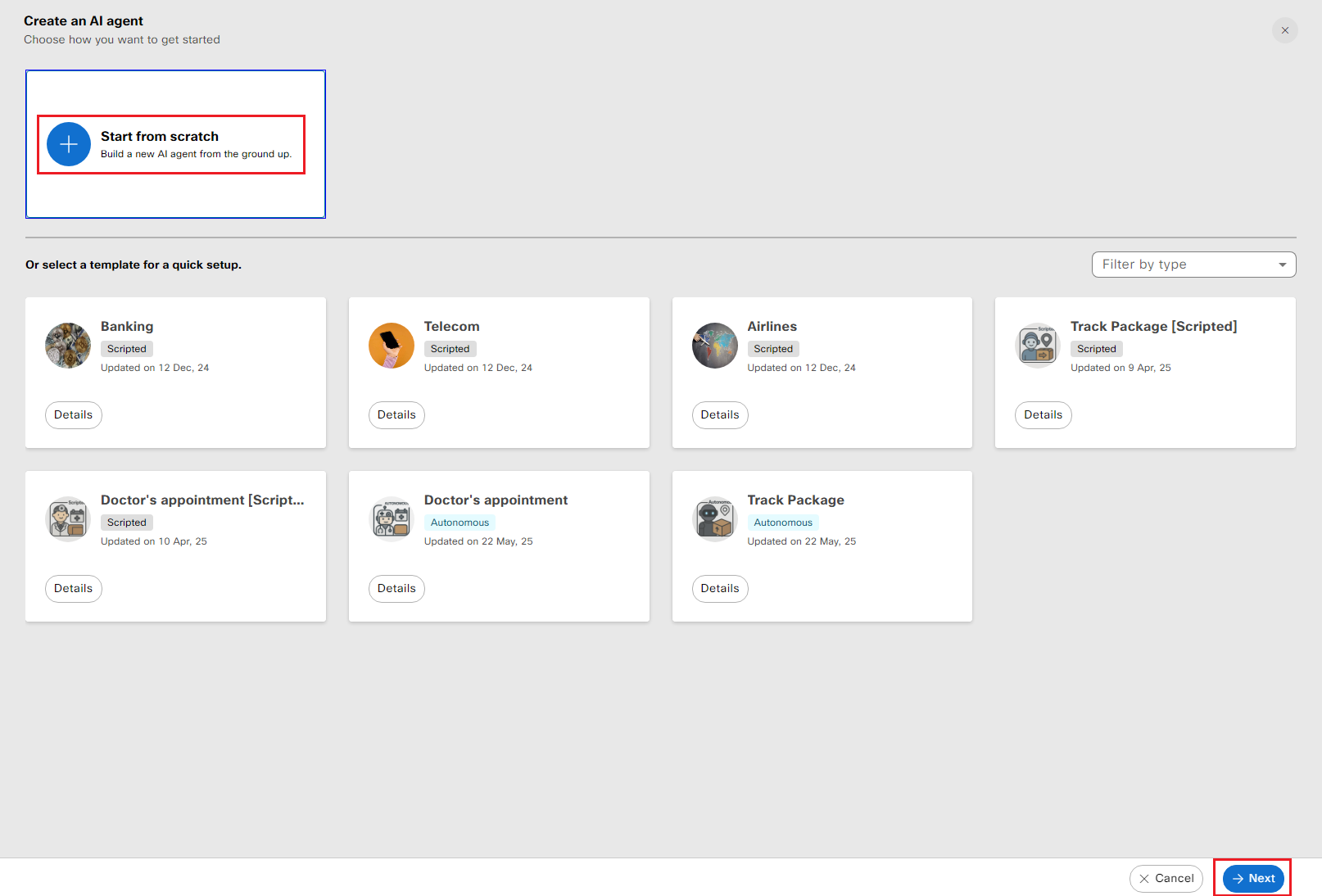
Task: Open Details for the Banking template
Action: coord(73,415)
